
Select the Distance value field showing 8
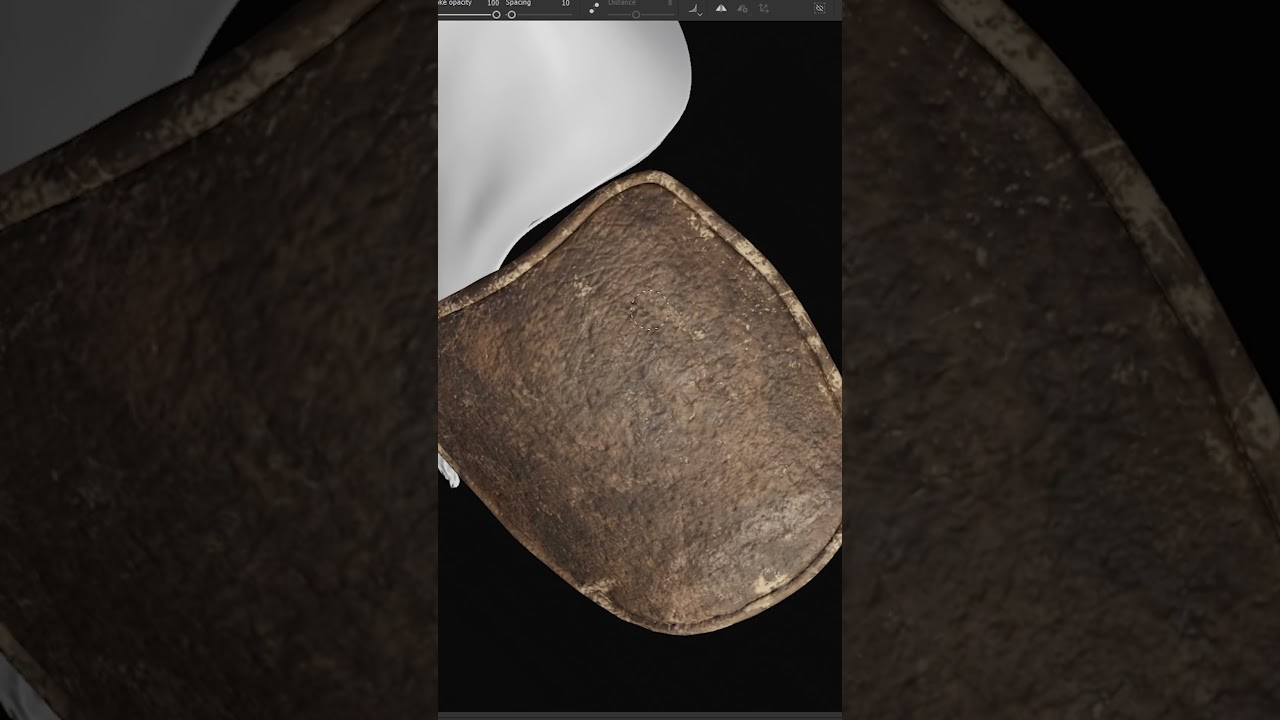click(670, 4)
